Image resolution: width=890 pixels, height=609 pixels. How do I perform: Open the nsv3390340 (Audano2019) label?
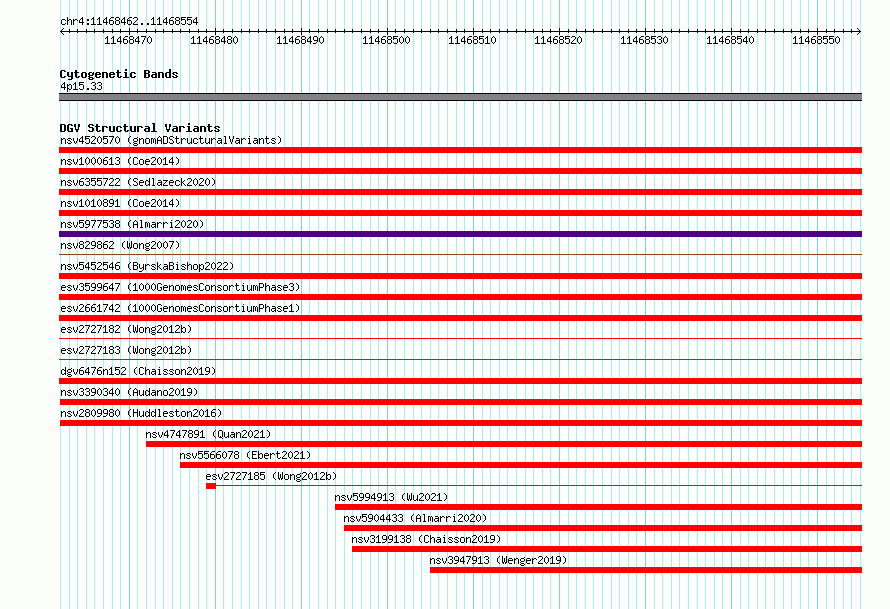click(129, 392)
